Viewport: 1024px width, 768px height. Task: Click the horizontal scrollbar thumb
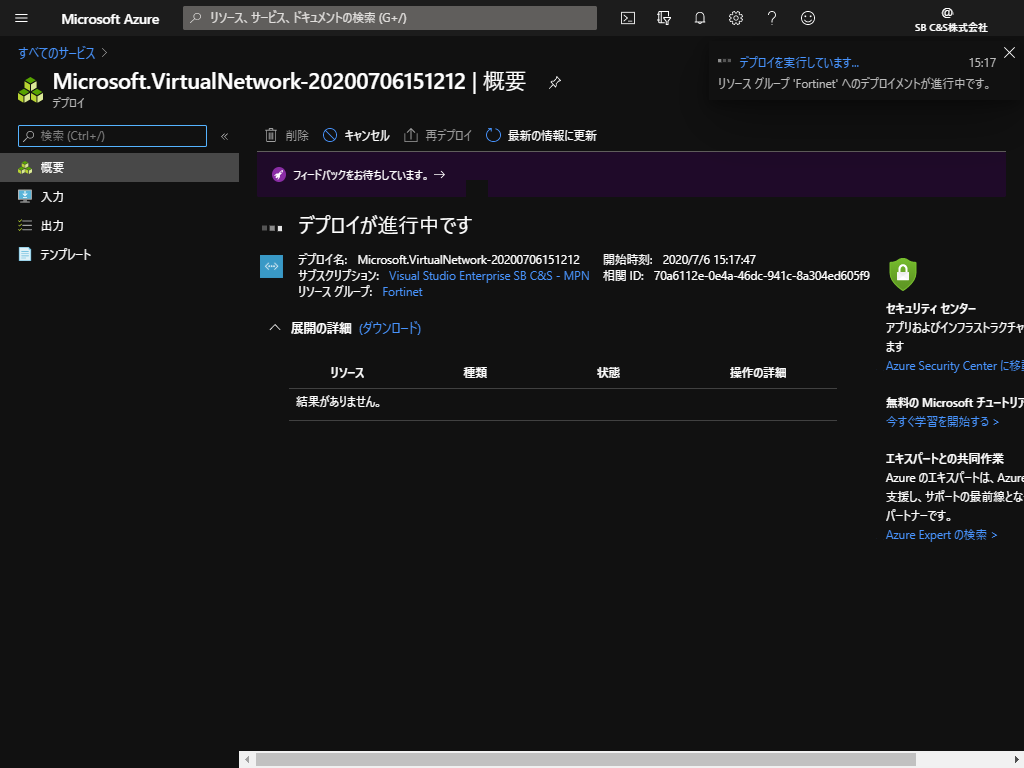[x=586, y=760]
